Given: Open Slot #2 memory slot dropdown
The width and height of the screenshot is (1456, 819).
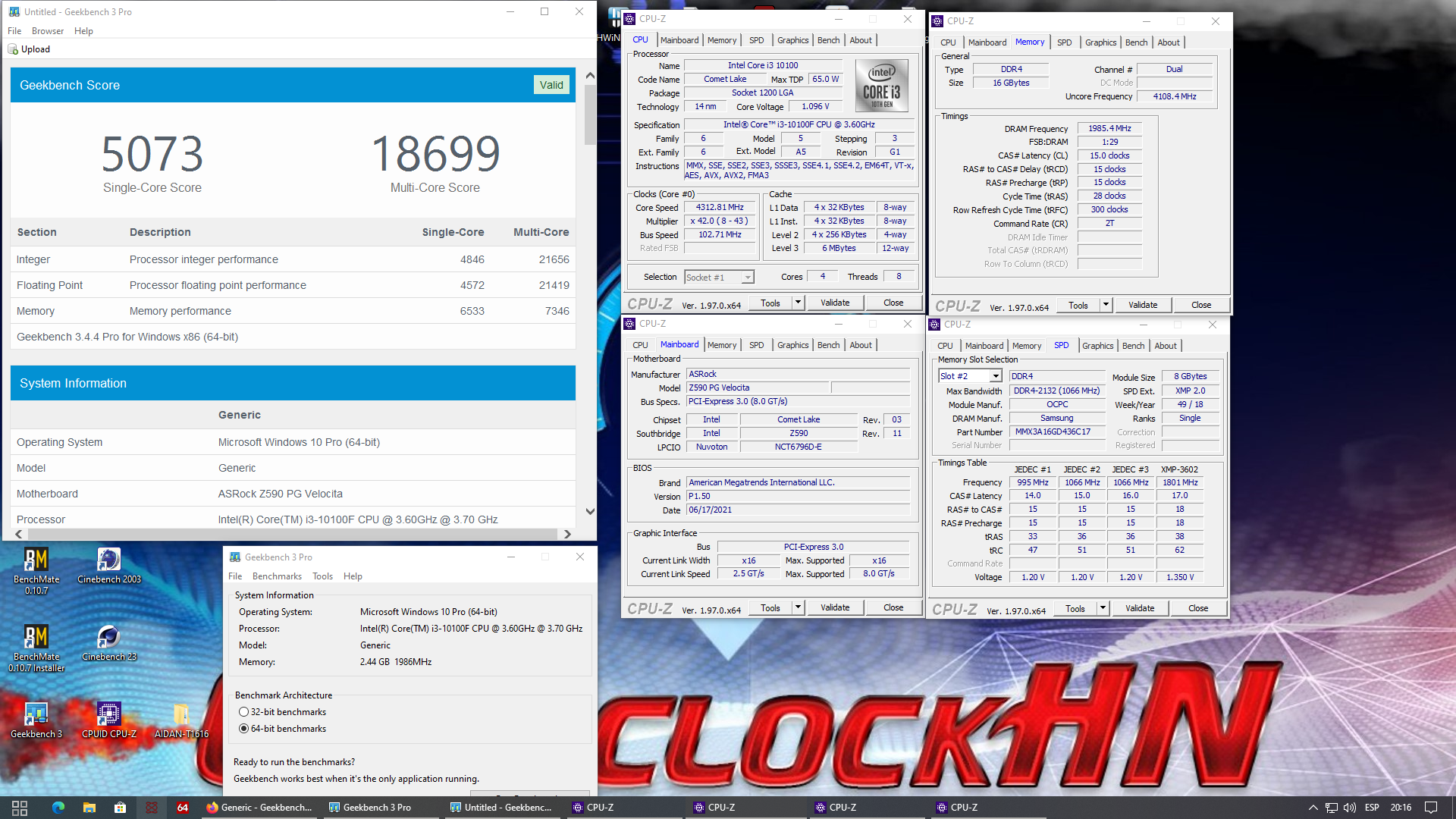Looking at the screenshot, I should (970, 376).
